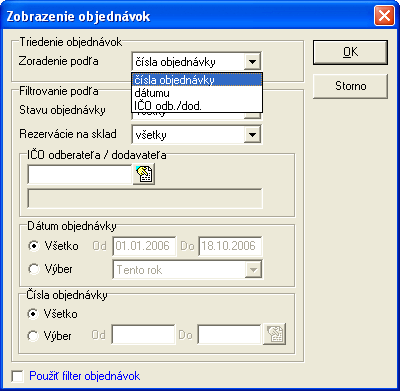Screen dimensions: 400x391
Task: Click the disabled company name field below IČO
Action: pos(145,199)
